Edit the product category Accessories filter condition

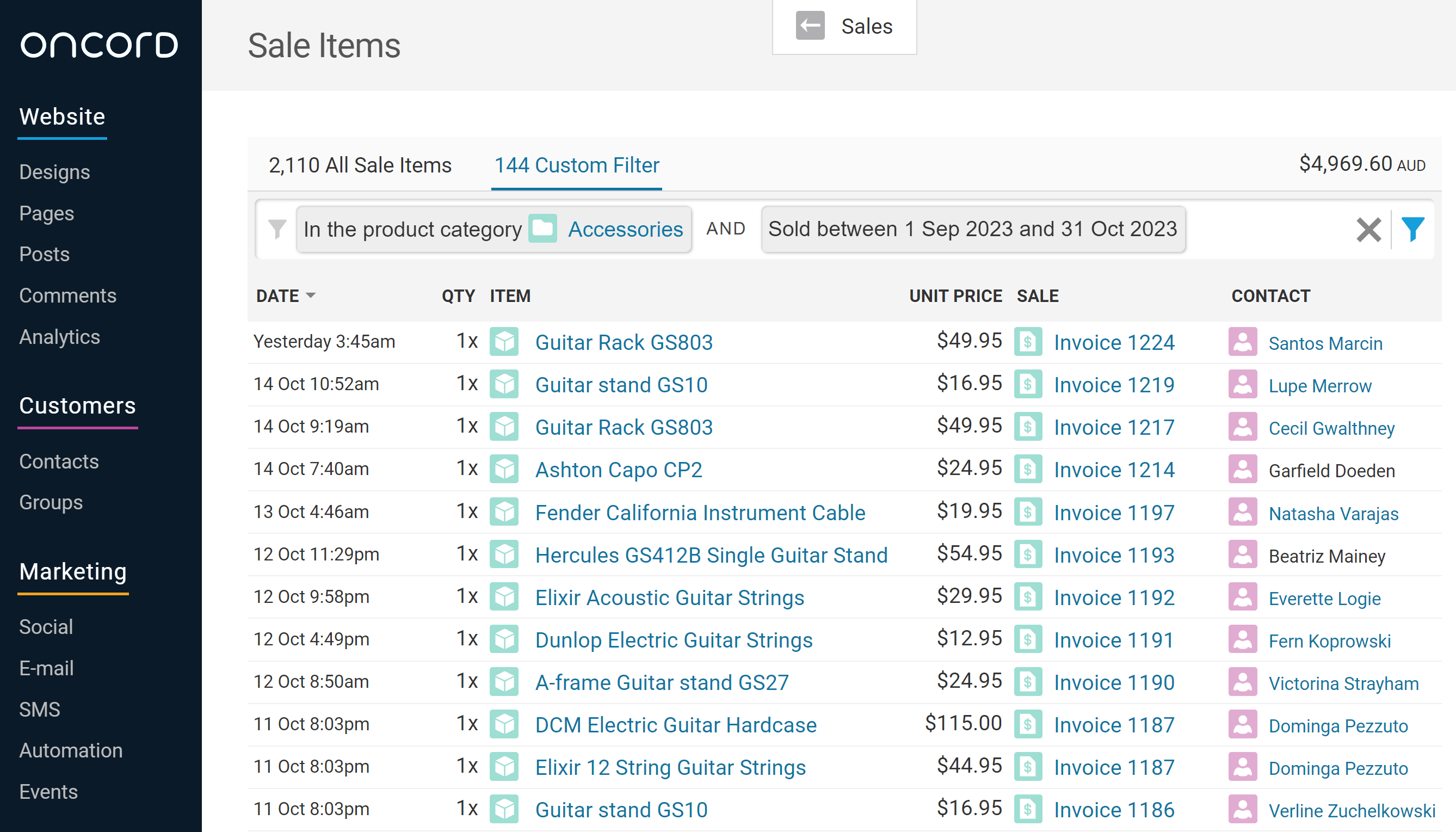coord(493,229)
